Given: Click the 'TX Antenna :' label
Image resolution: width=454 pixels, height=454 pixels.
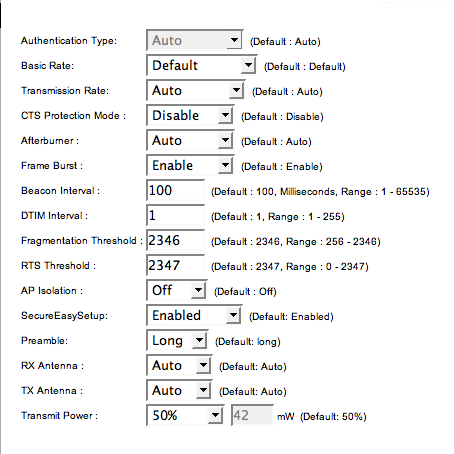Looking at the screenshot, I should tap(52, 391).
